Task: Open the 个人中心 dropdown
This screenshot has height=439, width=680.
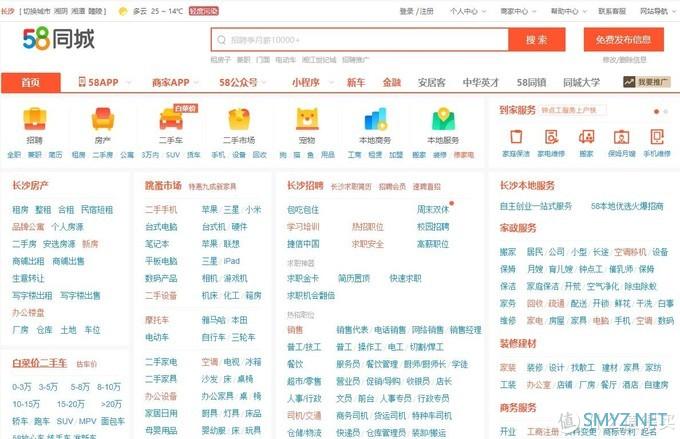Action: point(468,11)
